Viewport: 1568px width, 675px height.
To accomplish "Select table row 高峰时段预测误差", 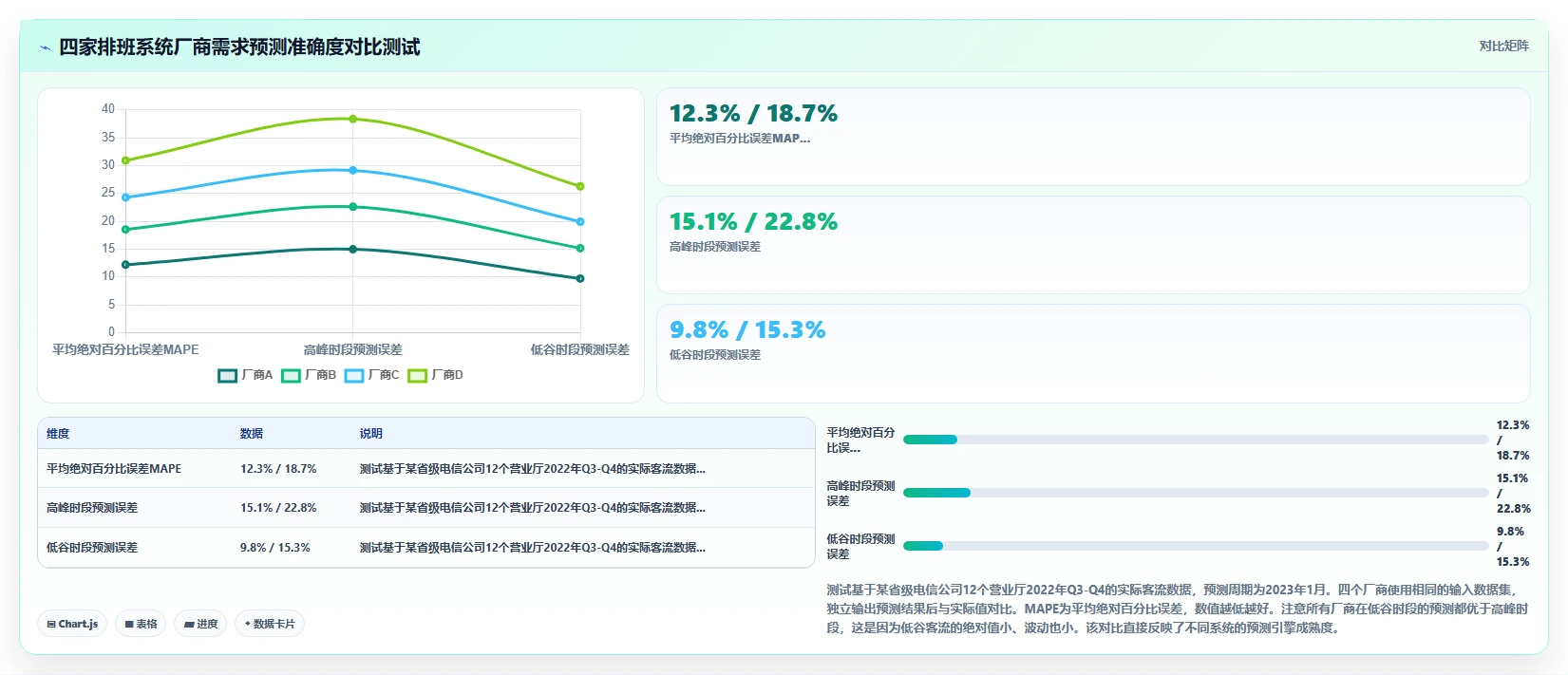I will pyautogui.click(x=426, y=508).
